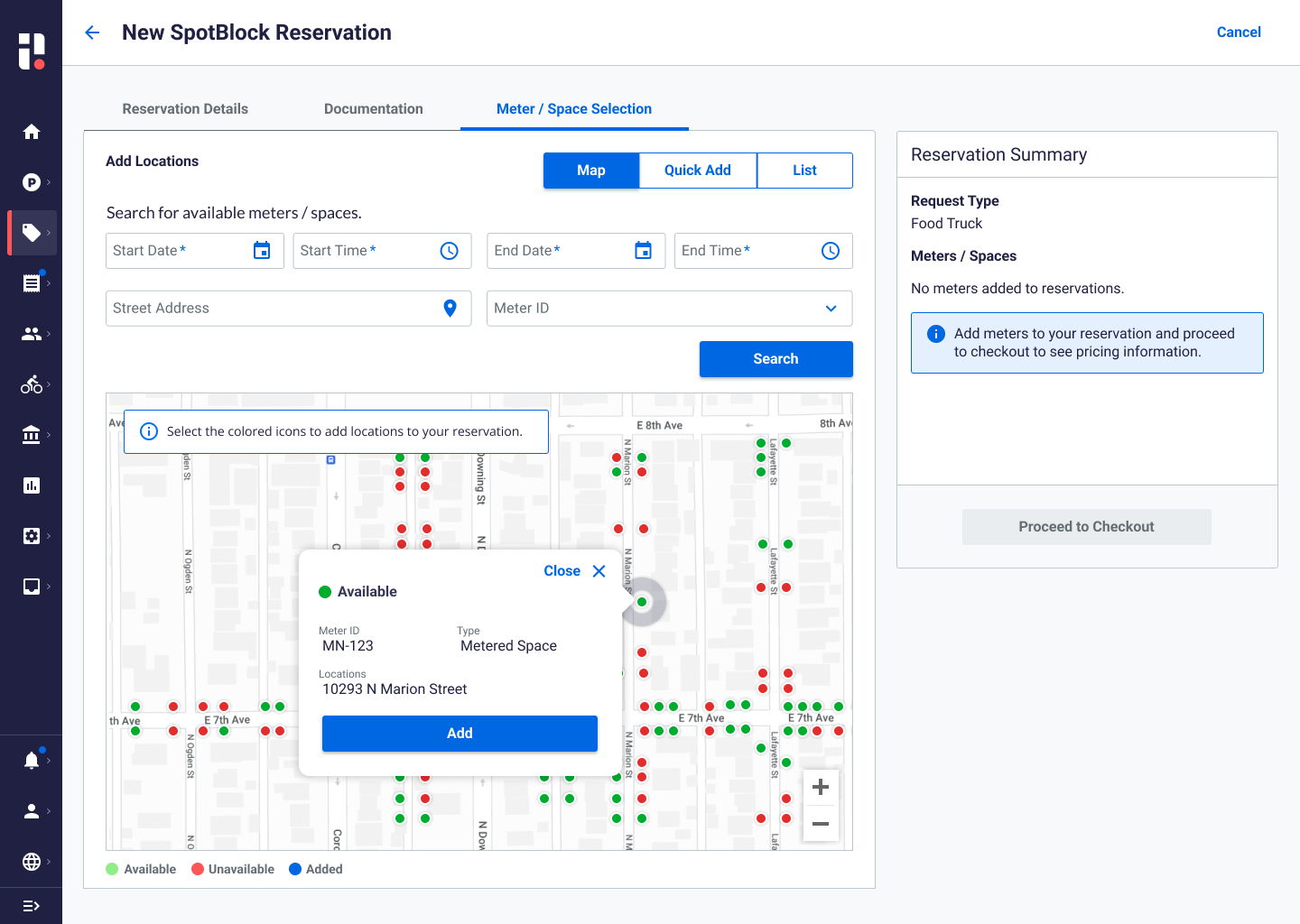
Task: Expand the Meter ID dropdown
Action: point(831,309)
